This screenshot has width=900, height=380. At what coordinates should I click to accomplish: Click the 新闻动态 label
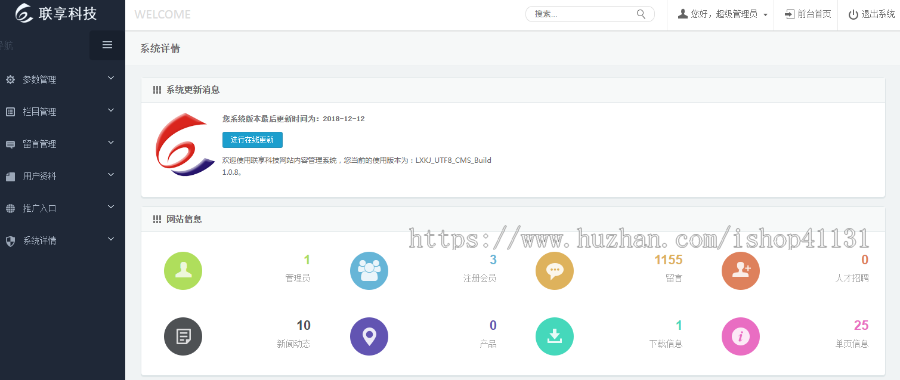294,344
